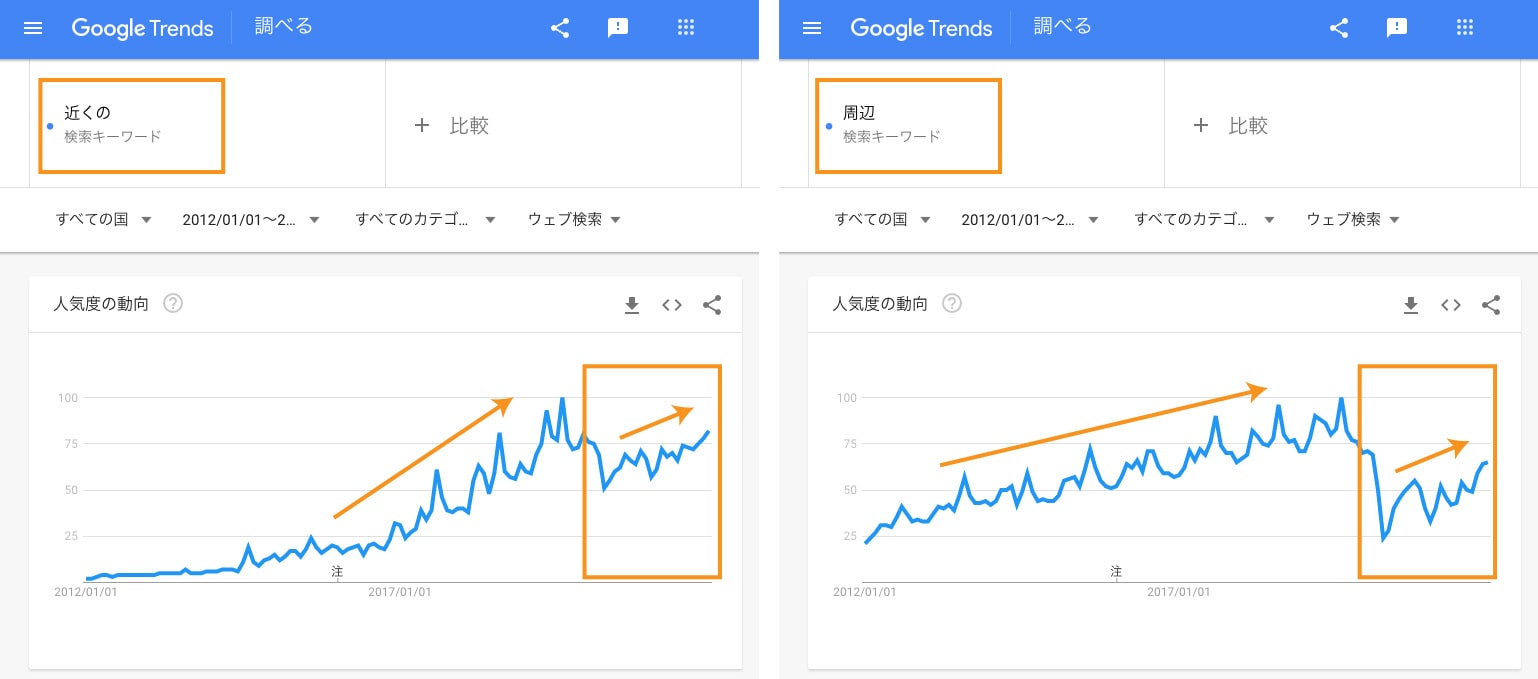Open the Google apps grid in the 周辺 window
1538x679 pixels.
[1465, 28]
